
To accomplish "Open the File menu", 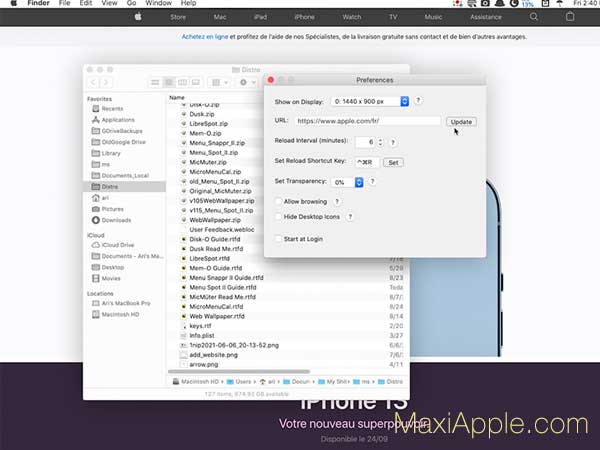I will pyautogui.click(x=64, y=3).
